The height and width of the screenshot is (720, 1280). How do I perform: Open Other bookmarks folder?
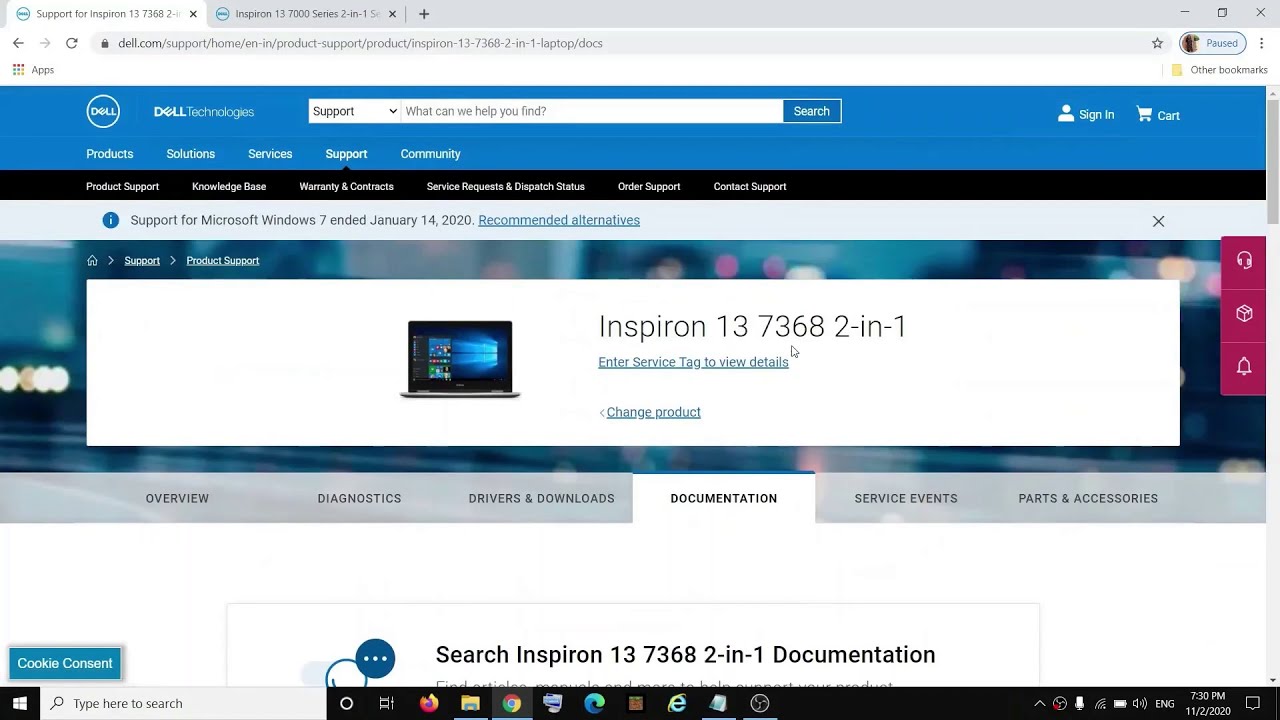pos(1219,70)
